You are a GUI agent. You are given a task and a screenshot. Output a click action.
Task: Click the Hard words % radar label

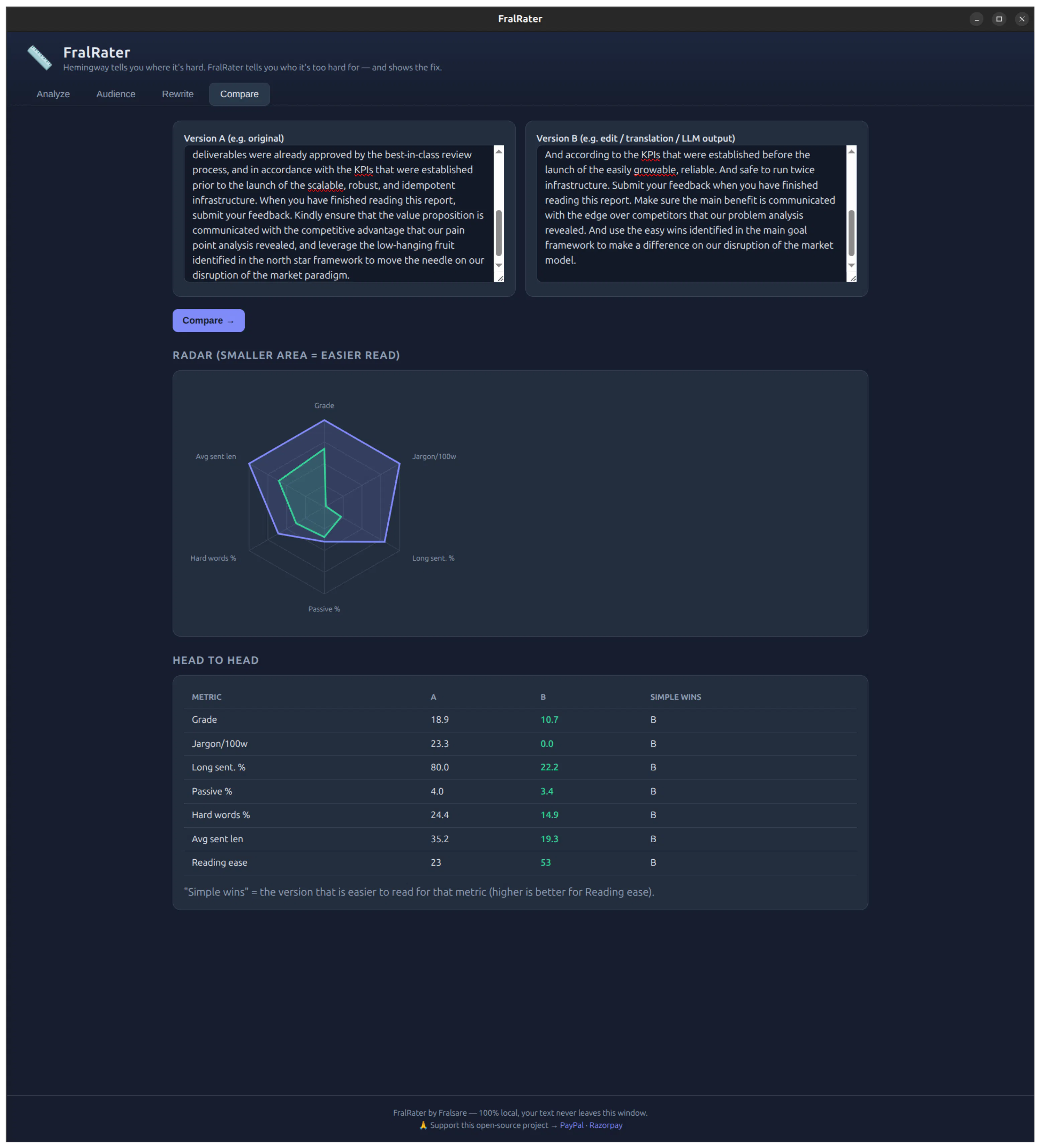(x=213, y=558)
